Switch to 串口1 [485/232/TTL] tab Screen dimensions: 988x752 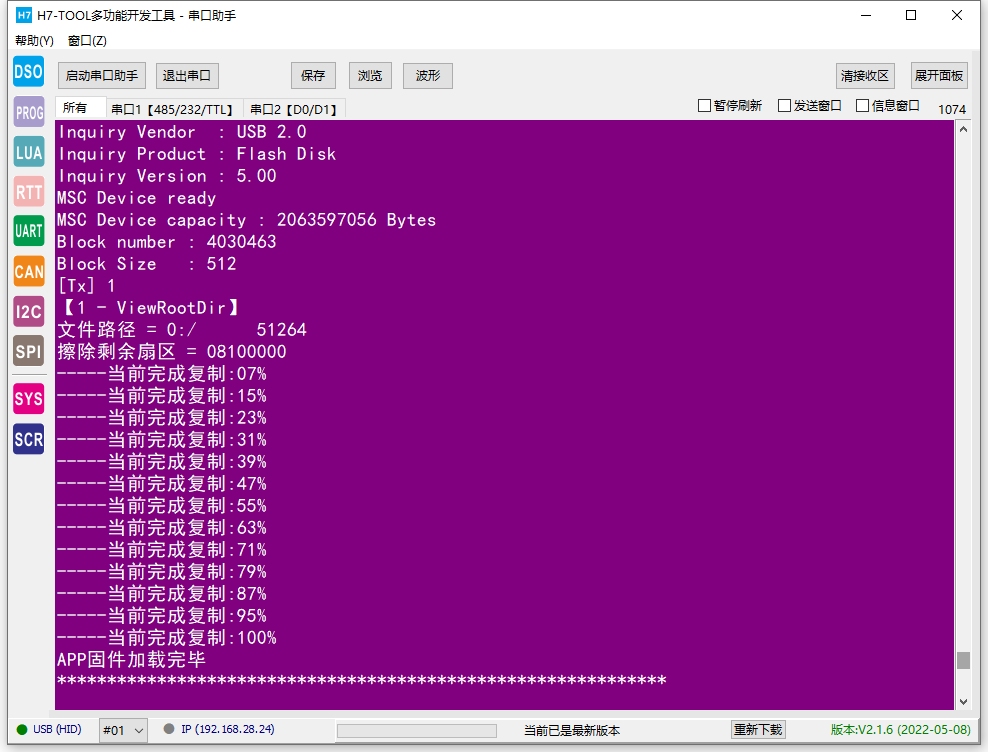[x=173, y=110]
